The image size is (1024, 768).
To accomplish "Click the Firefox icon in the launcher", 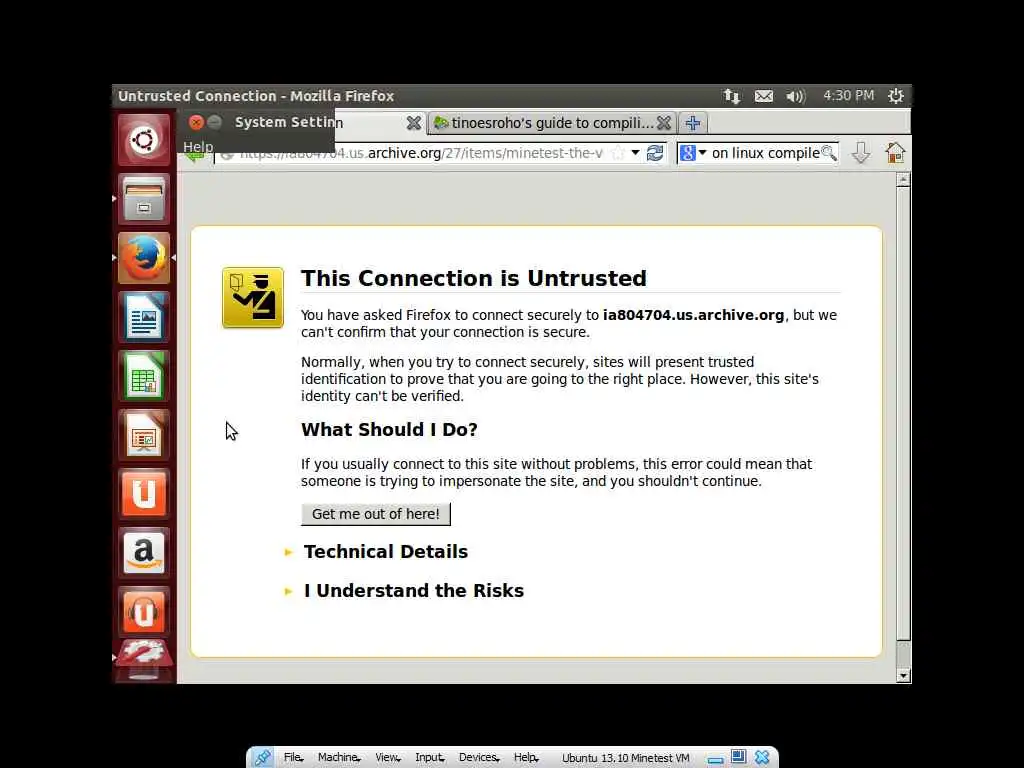I will (x=144, y=258).
